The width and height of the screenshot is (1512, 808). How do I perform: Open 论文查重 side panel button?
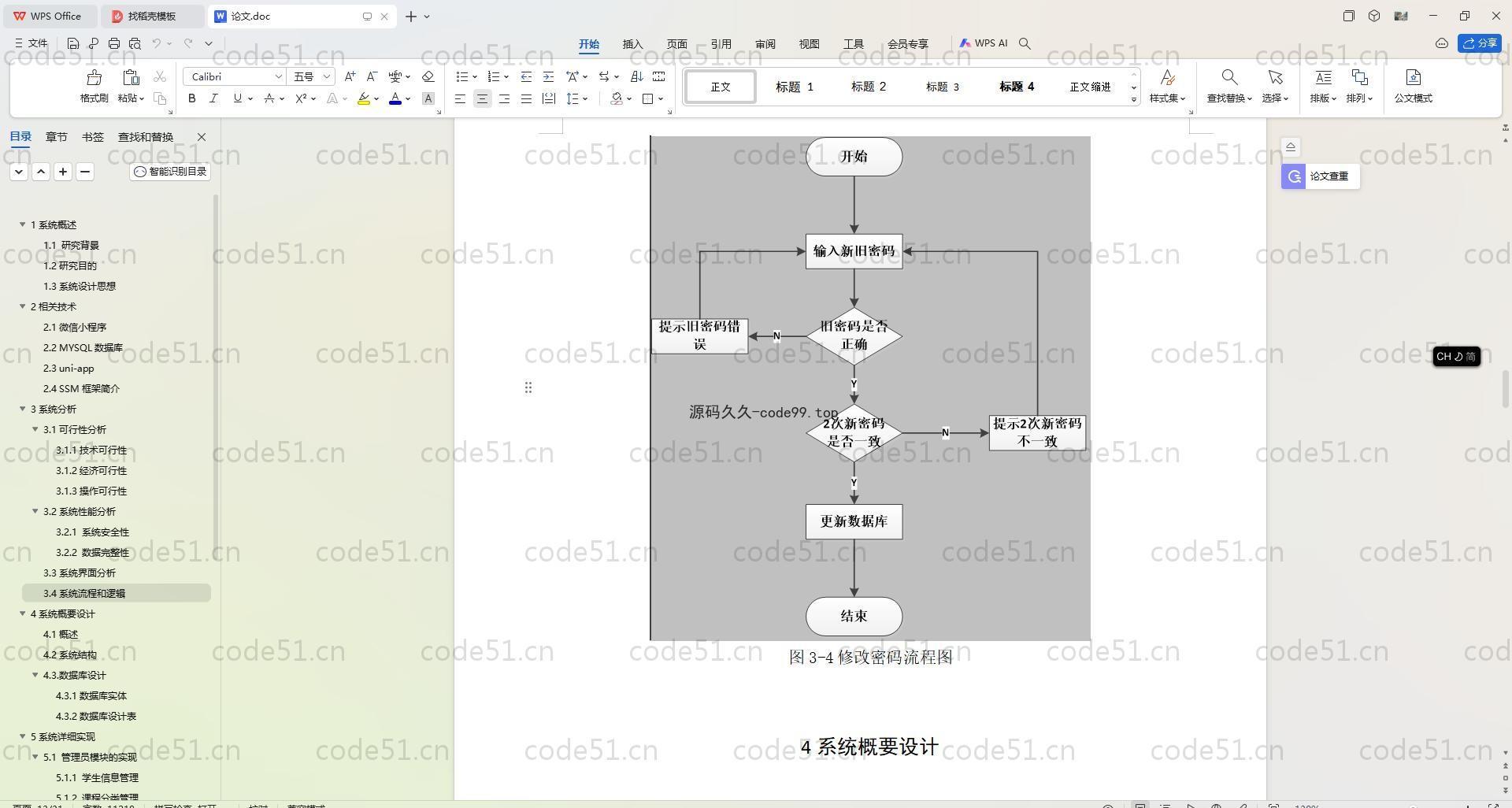pos(1321,176)
